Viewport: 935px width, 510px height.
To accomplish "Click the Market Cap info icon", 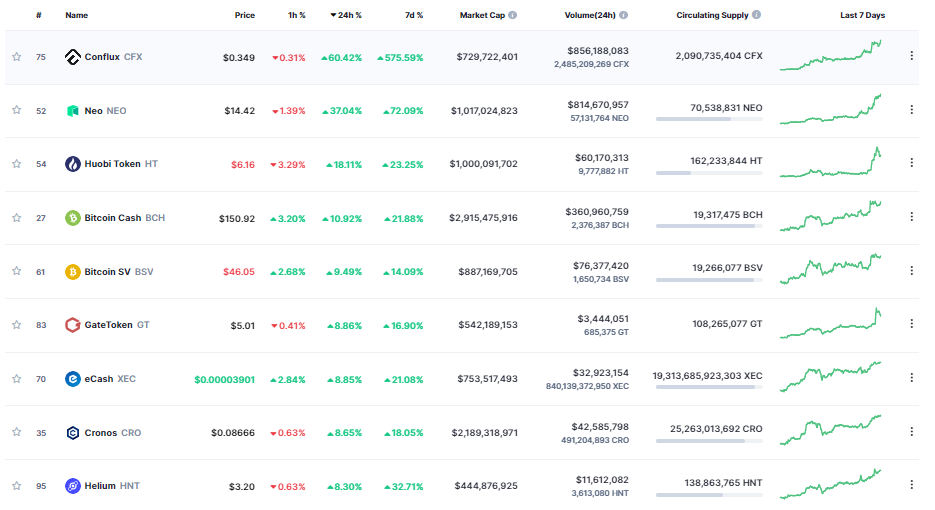I will tap(513, 15).
